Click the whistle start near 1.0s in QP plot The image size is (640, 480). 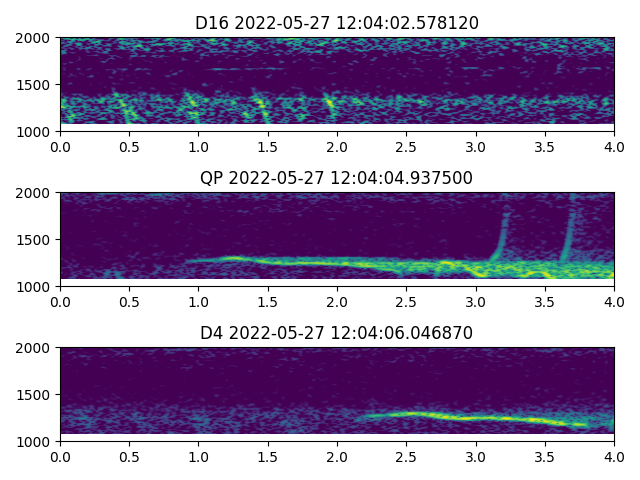(200, 261)
